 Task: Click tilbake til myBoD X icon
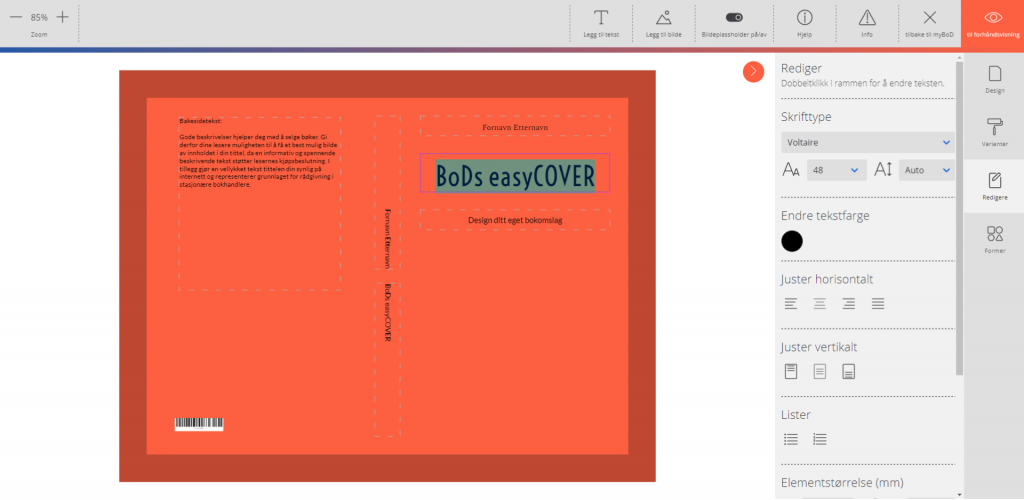[x=929, y=18]
